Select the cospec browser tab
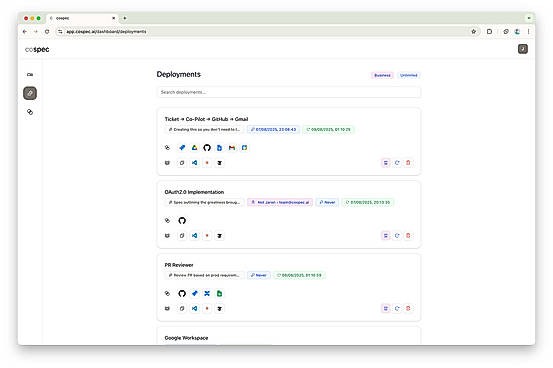This screenshot has width=553, height=368. [x=83, y=18]
